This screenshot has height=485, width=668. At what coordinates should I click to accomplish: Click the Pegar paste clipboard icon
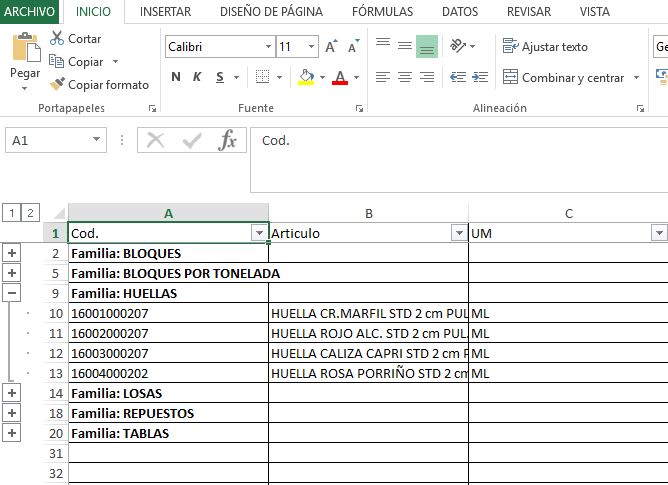coord(26,48)
